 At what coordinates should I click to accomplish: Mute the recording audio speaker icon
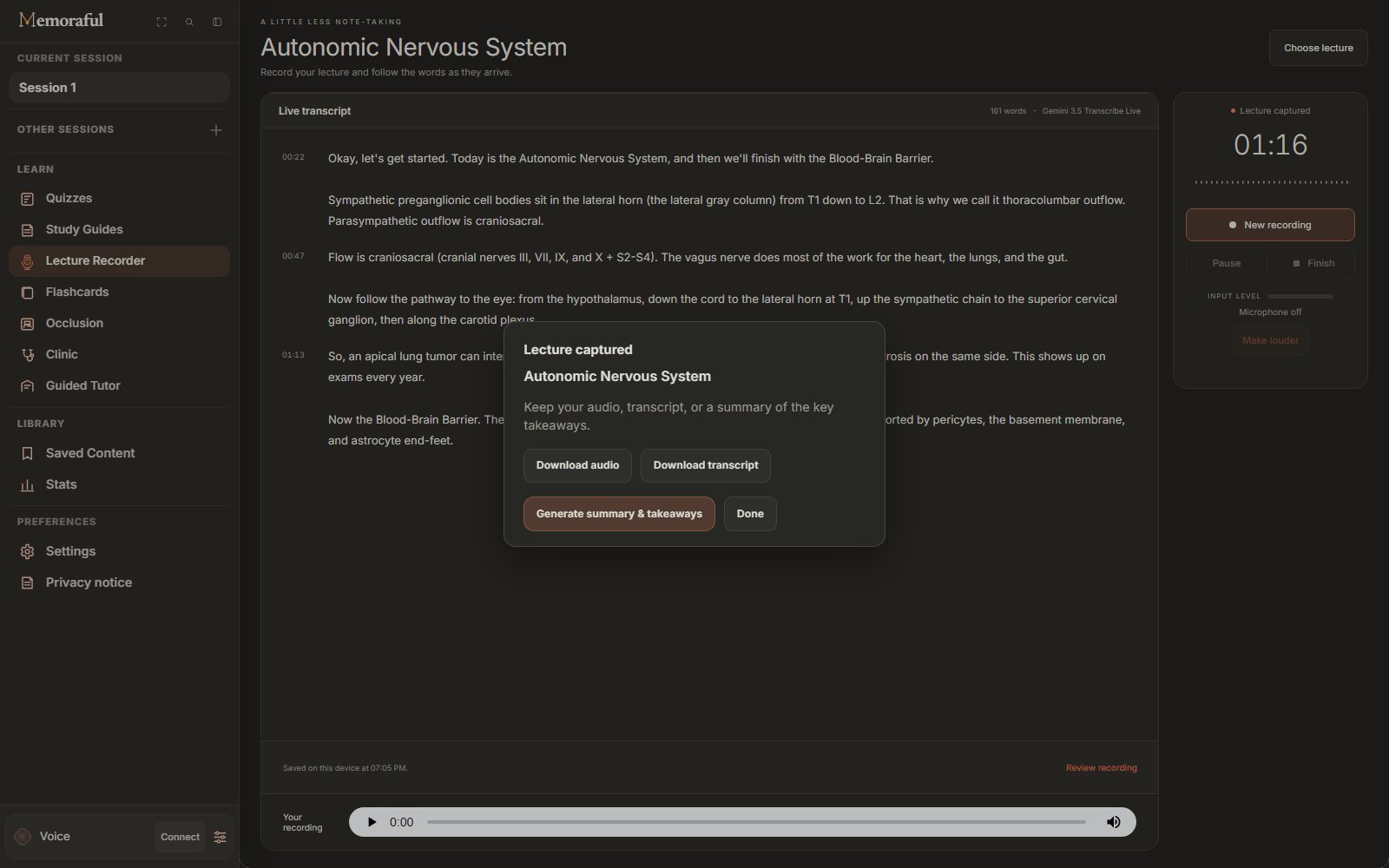1113,822
